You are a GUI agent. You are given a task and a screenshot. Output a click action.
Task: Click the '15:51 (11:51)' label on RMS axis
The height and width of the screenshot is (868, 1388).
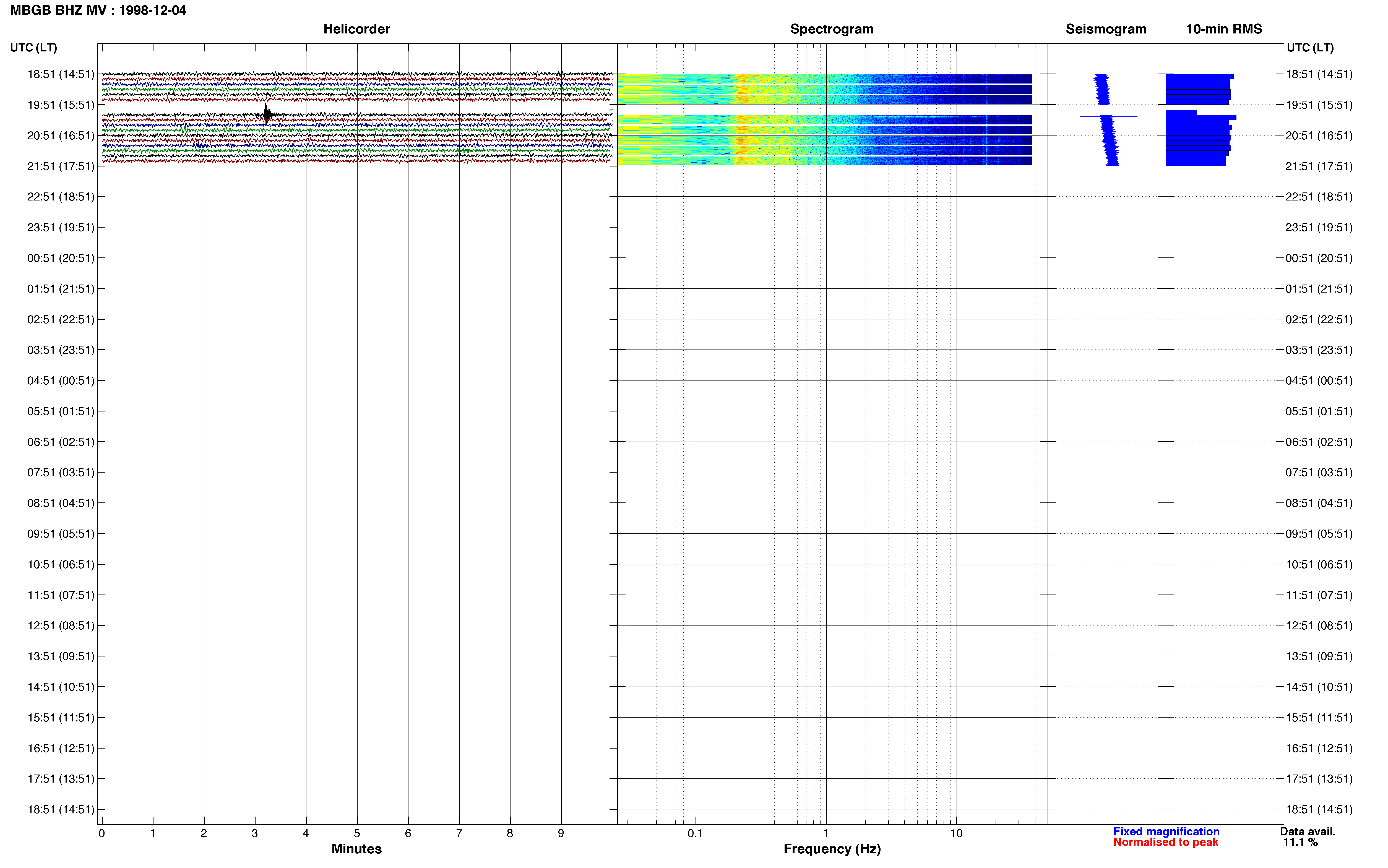pyautogui.click(x=1319, y=718)
